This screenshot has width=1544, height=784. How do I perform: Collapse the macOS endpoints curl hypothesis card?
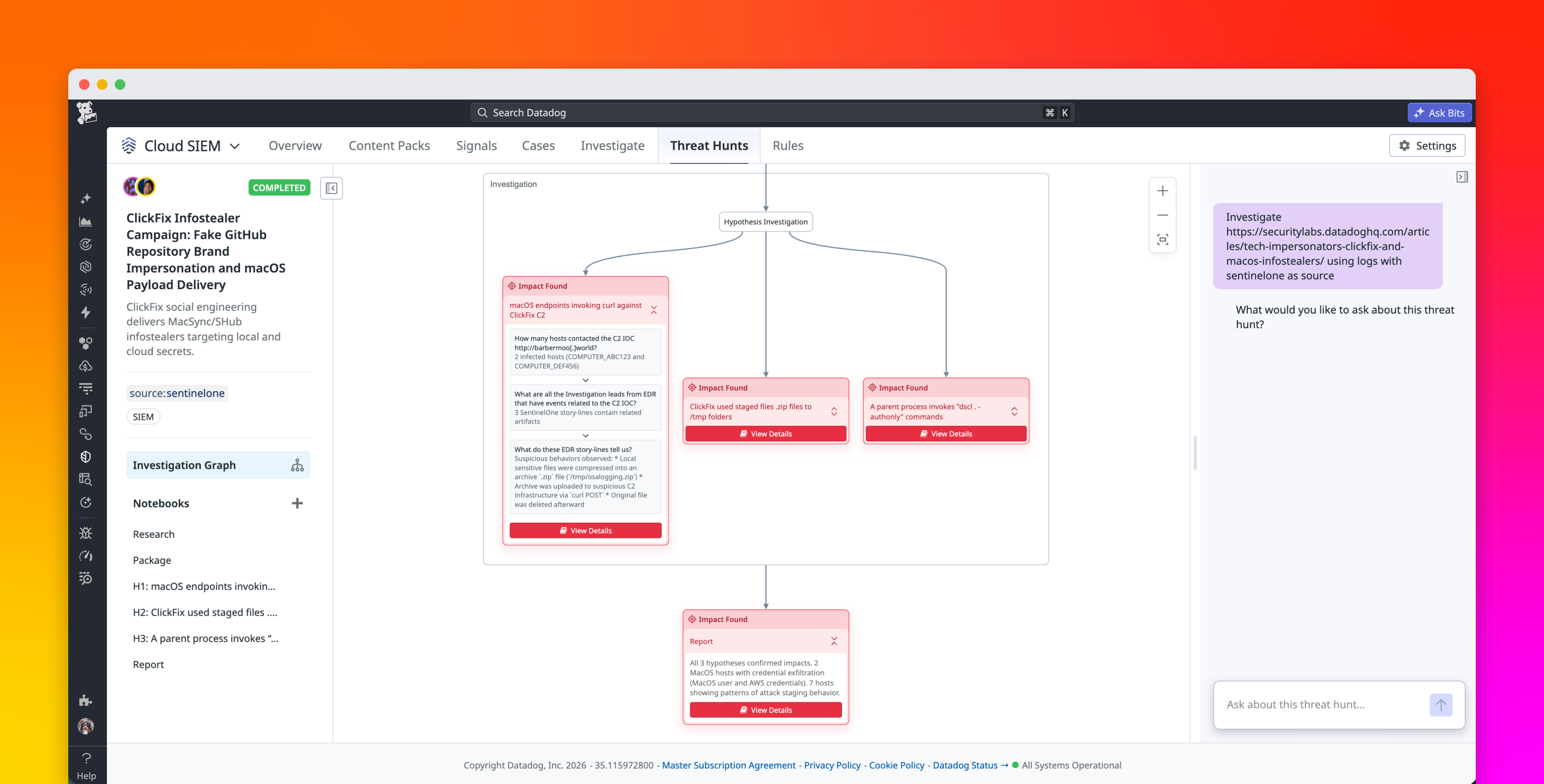click(x=654, y=310)
